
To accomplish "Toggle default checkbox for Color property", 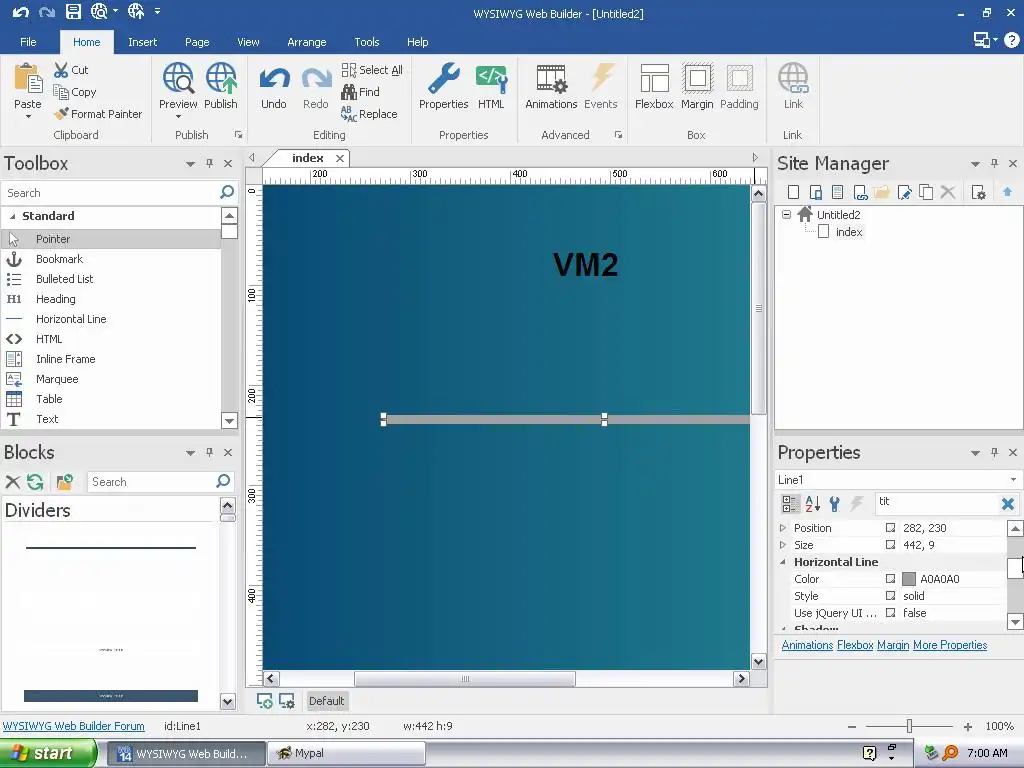I will tap(890, 579).
